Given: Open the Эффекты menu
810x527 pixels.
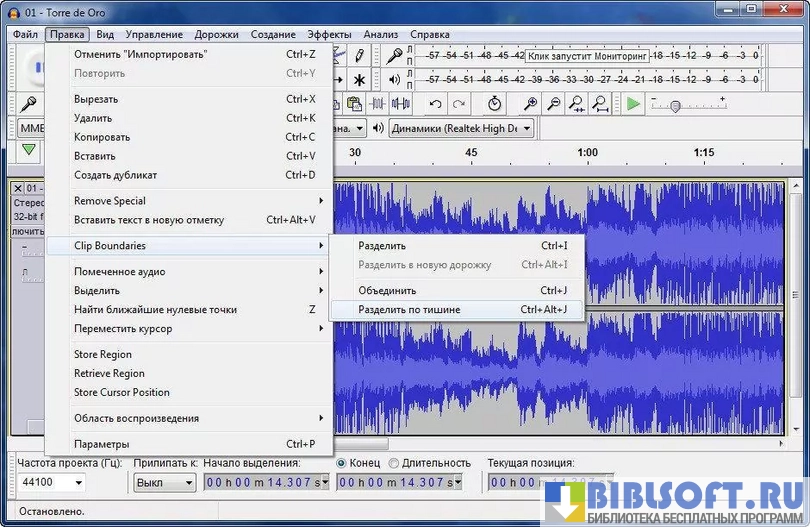Looking at the screenshot, I should pos(329,34).
